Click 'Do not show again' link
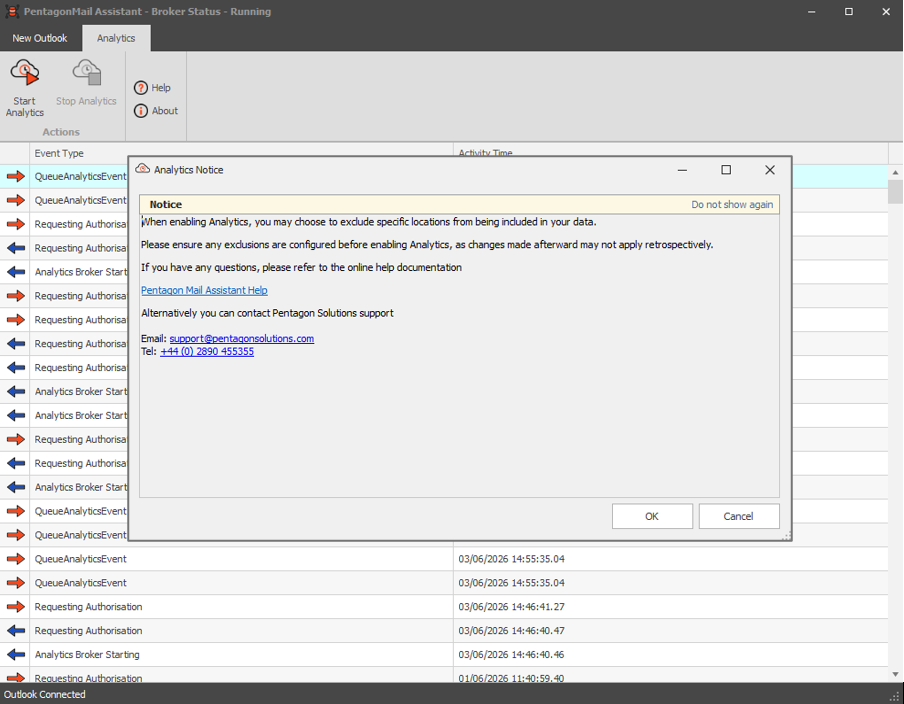Screen dimensions: 904x704 click(732, 205)
